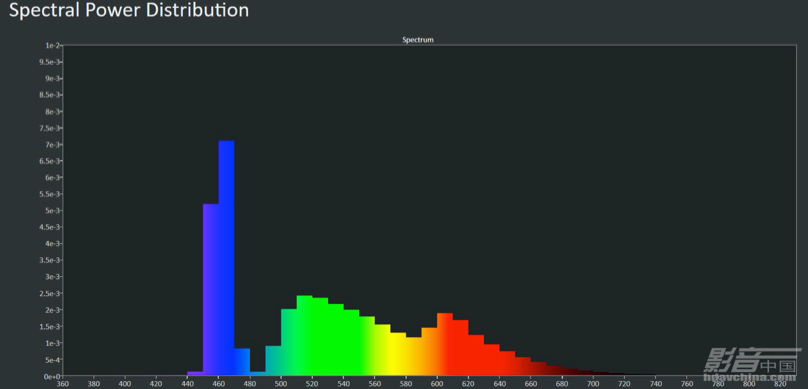Image resolution: width=808 pixels, height=389 pixels.
Task: Click the violet bar at 450 nm
Action: pyautogui.click(x=211, y=290)
